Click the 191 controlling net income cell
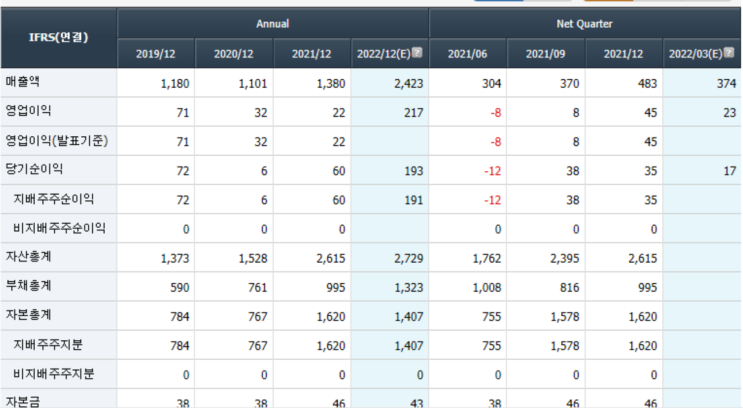 click(390, 200)
